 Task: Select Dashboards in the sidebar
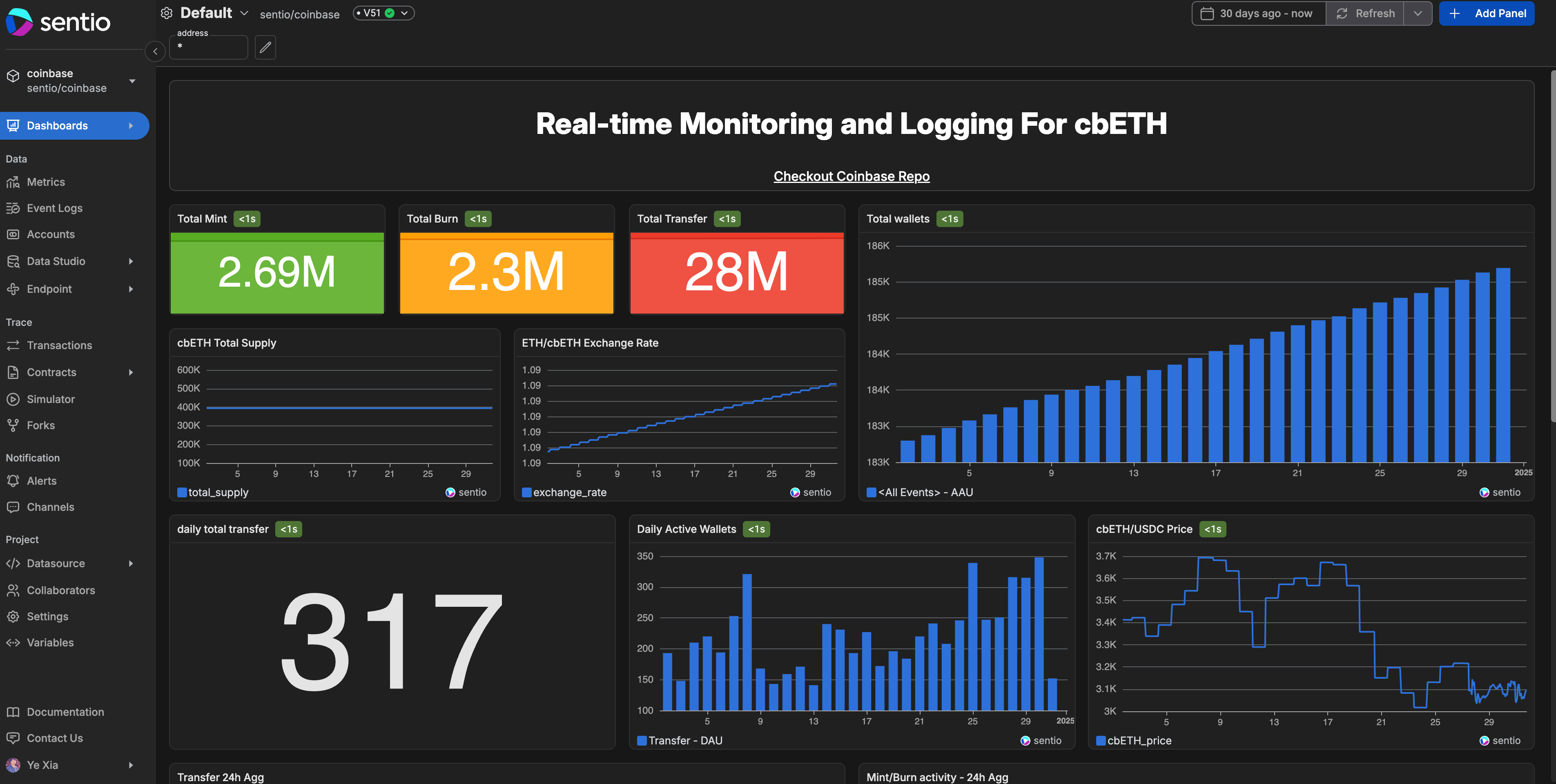(x=58, y=126)
